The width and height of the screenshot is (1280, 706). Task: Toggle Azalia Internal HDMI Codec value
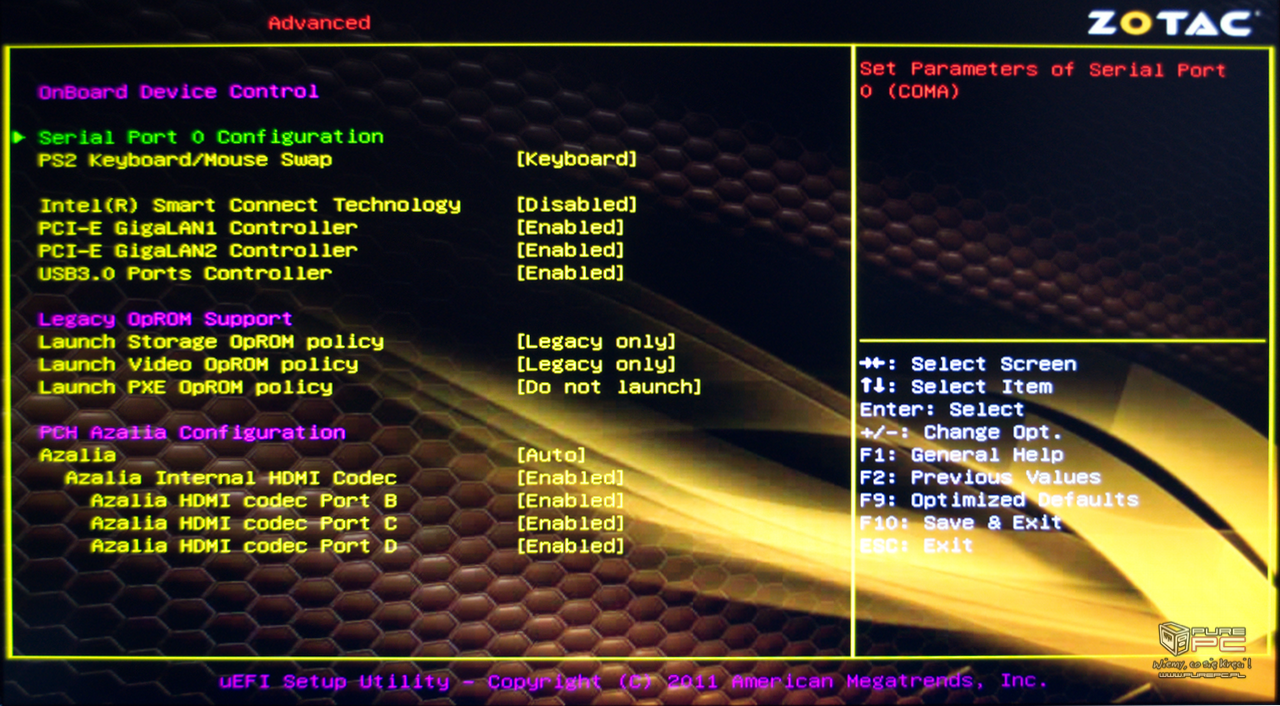[570, 478]
